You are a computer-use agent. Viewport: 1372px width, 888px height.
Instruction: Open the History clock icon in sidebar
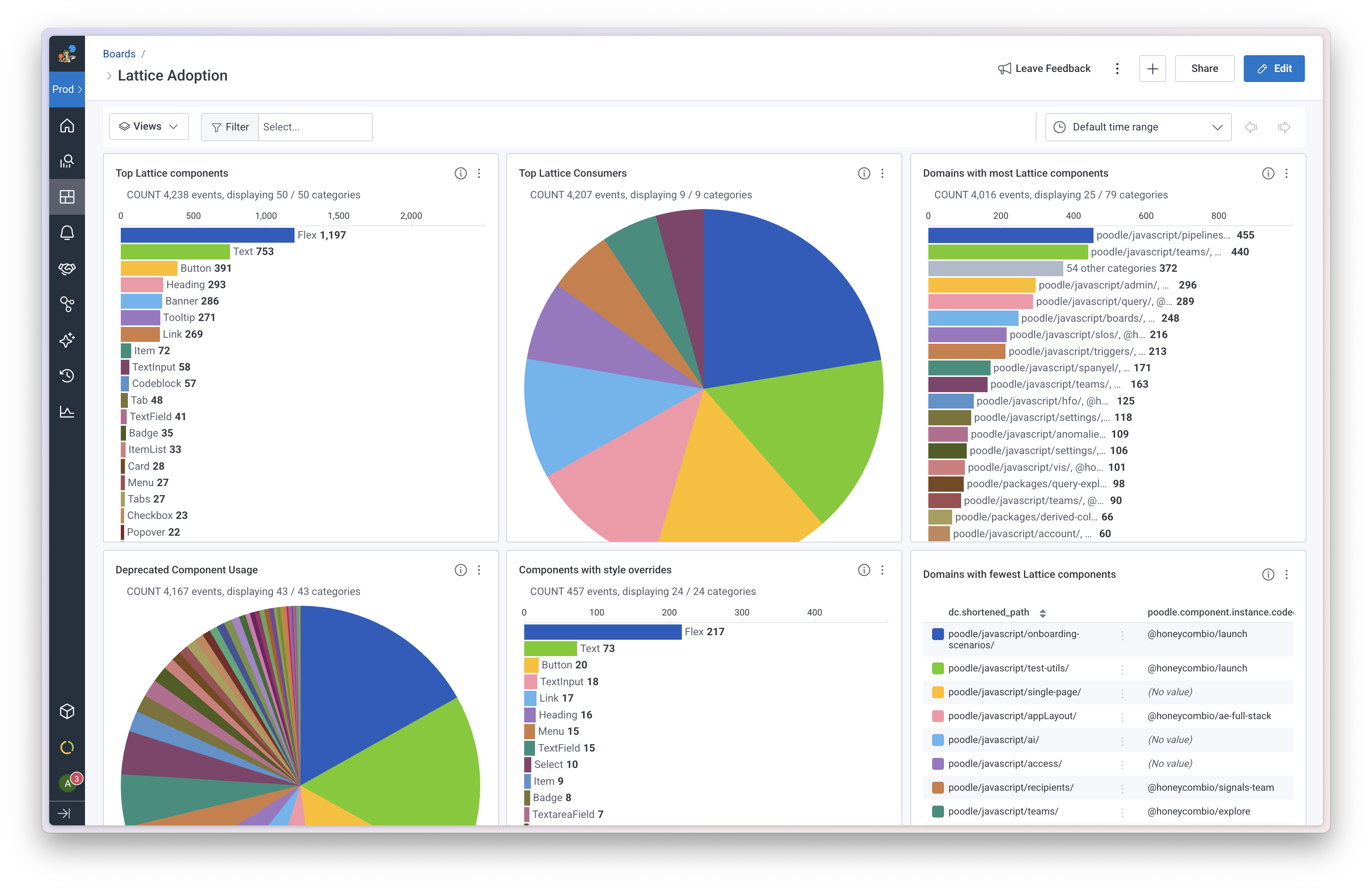tap(67, 376)
